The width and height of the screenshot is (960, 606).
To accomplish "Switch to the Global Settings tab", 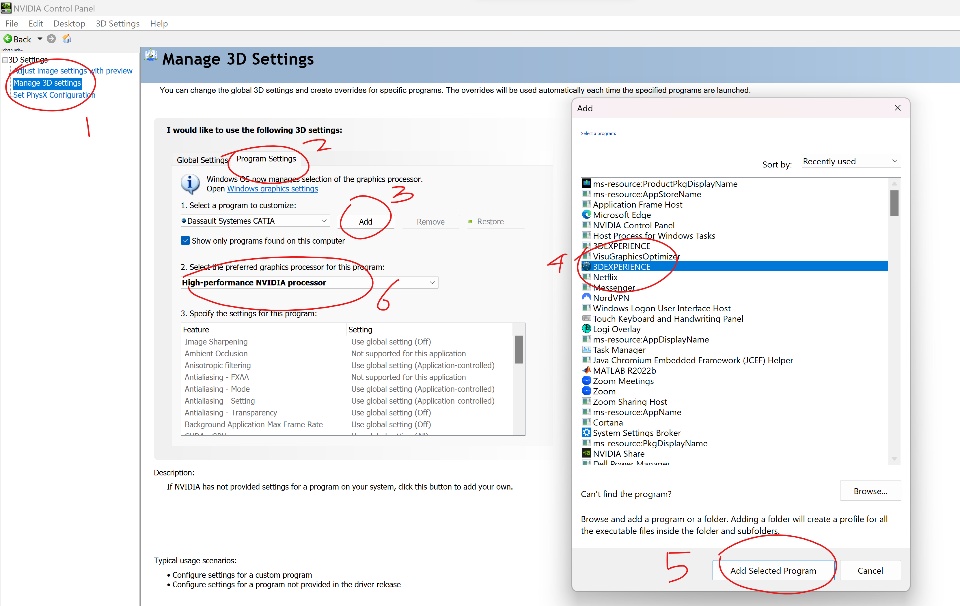I will click(x=201, y=160).
